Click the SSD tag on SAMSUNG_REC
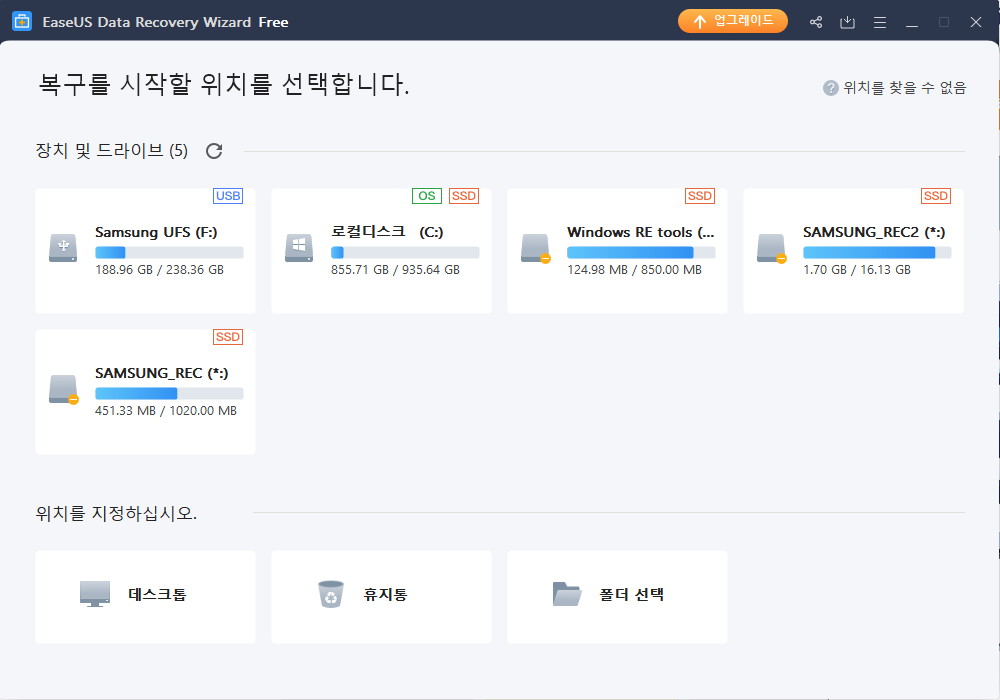This screenshot has height=700, width=1000. [x=228, y=337]
